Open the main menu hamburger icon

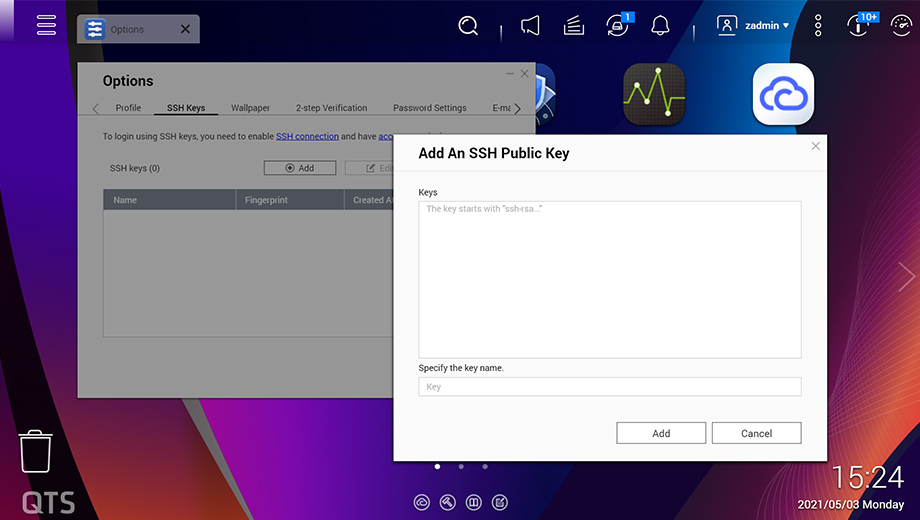46,25
